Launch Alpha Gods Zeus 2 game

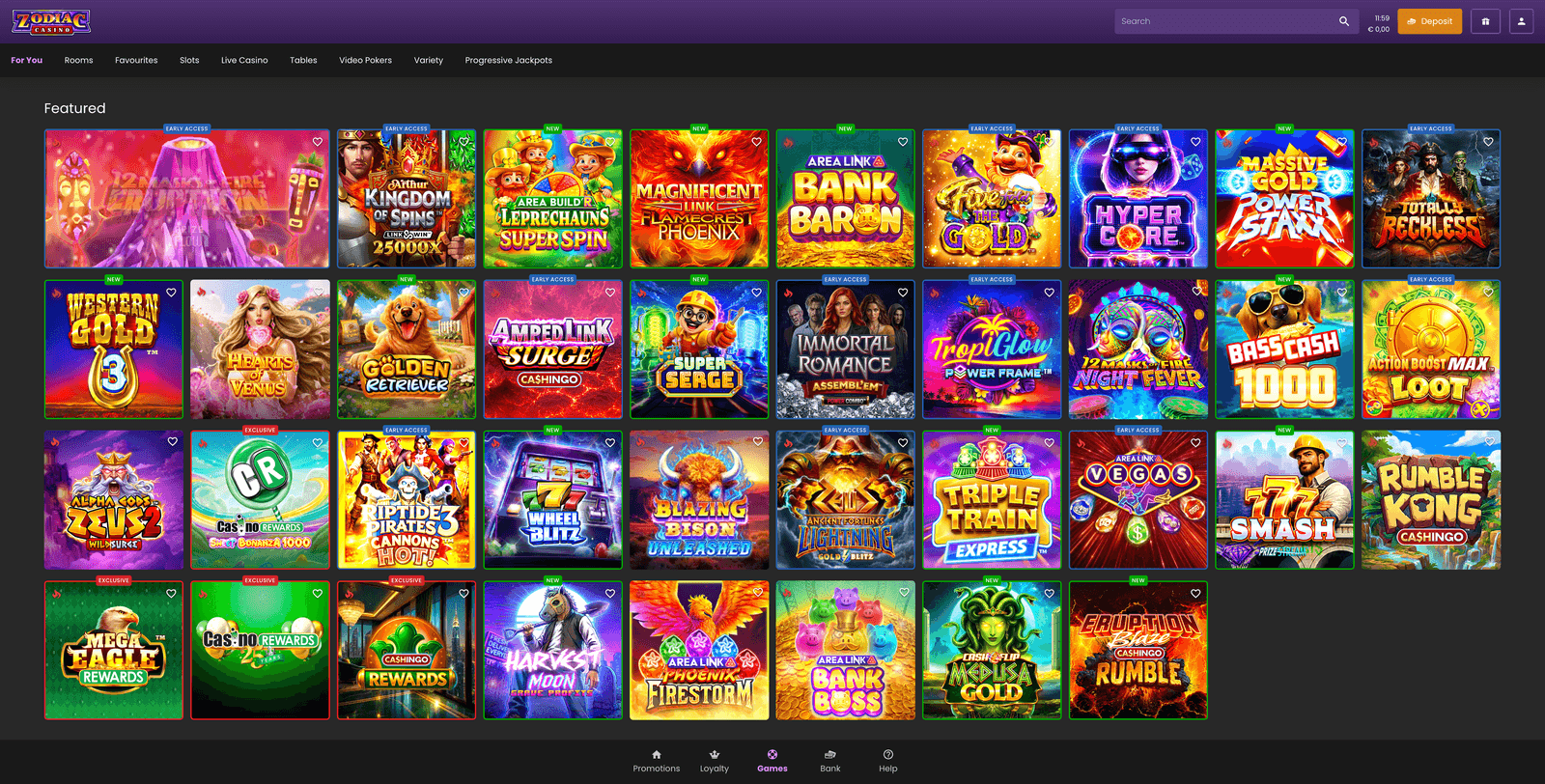click(114, 500)
